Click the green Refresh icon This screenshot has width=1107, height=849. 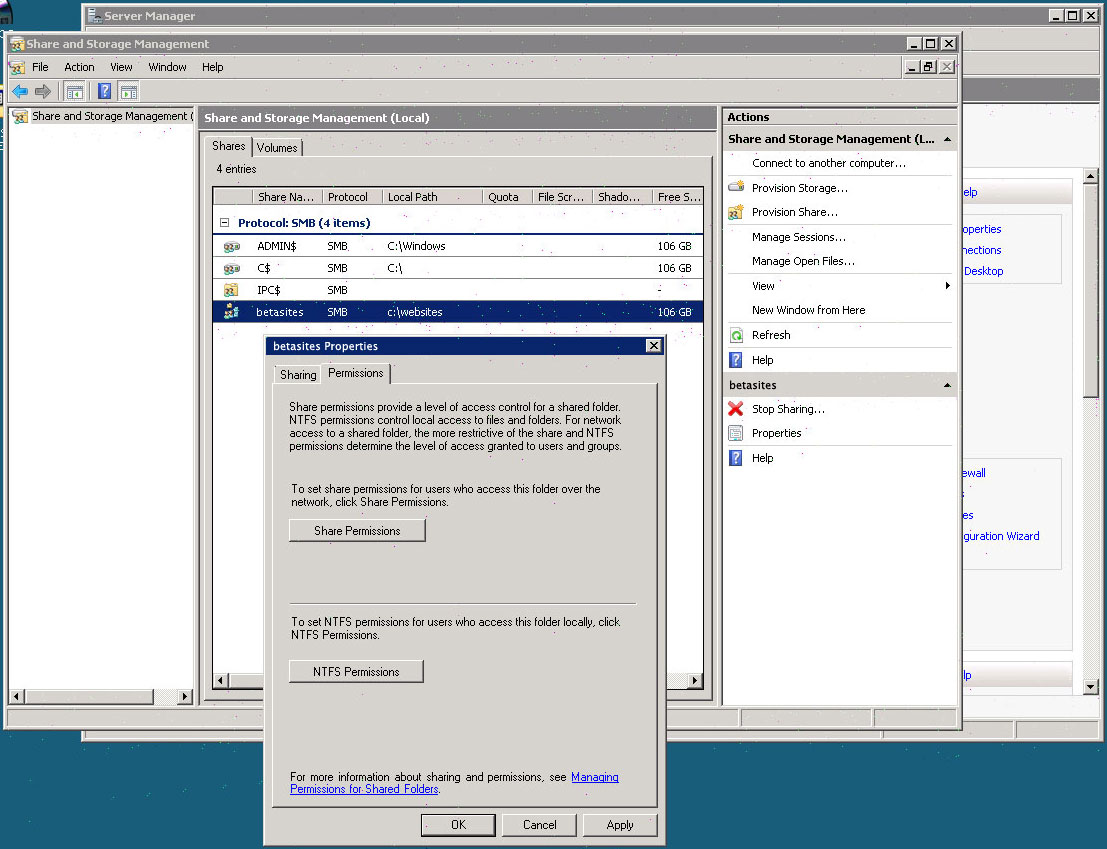pyautogui.click(x=736, y=335)
